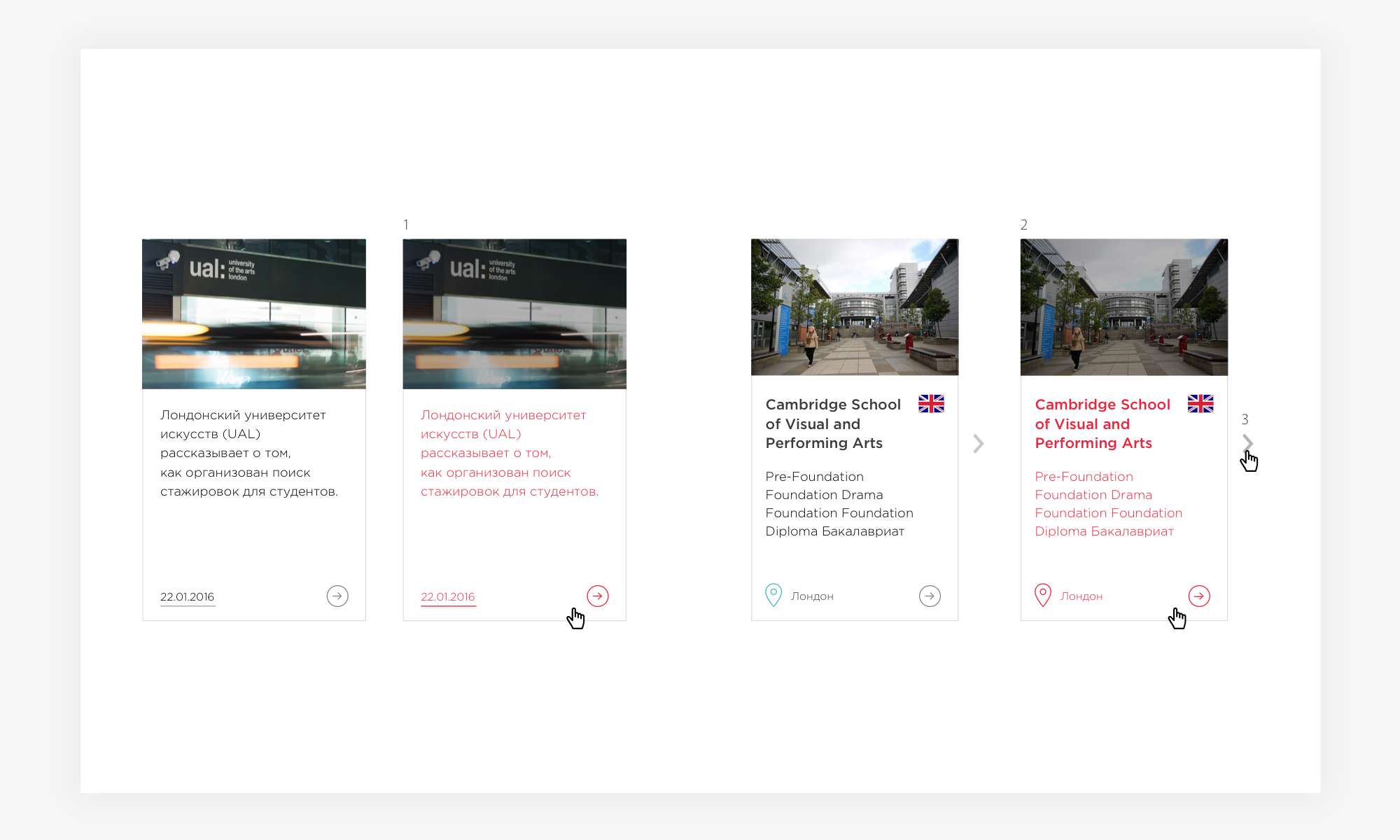Open the black underlined date 22.01.2016
The width and height of the screenshot is (1400, 840).
pos(187,597)
